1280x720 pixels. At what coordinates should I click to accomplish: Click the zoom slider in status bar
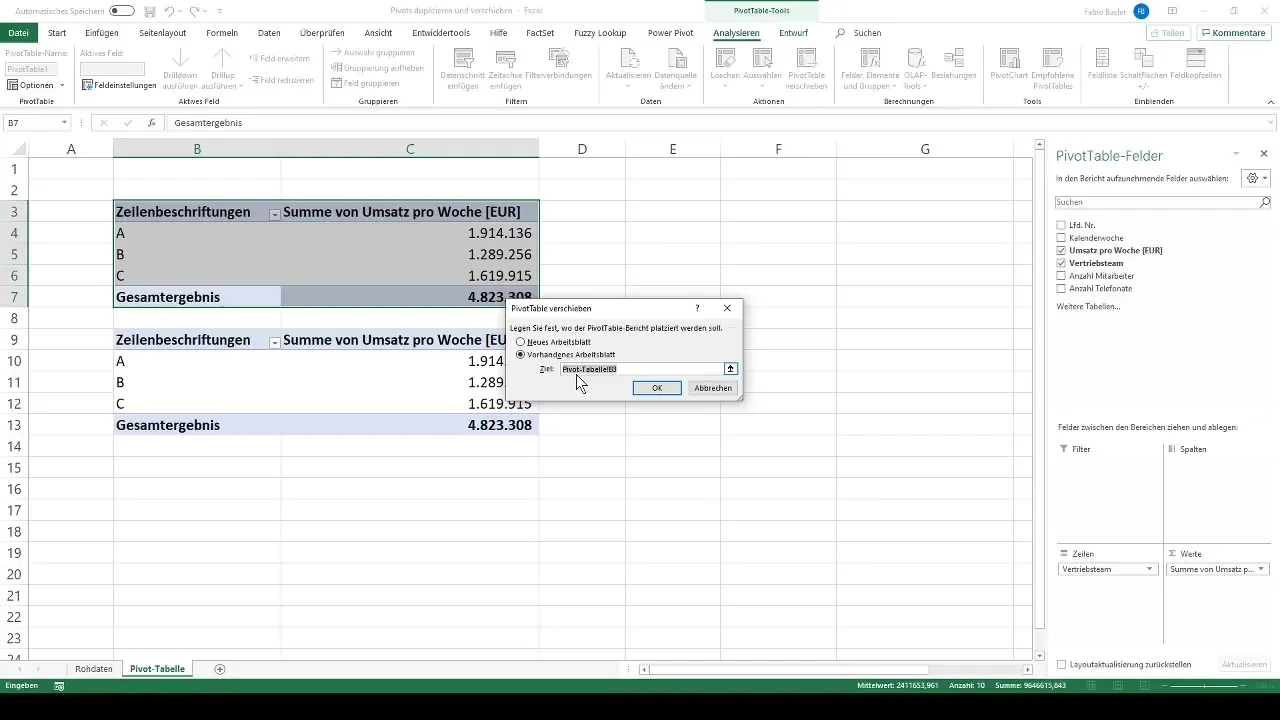pos(1206,686)
